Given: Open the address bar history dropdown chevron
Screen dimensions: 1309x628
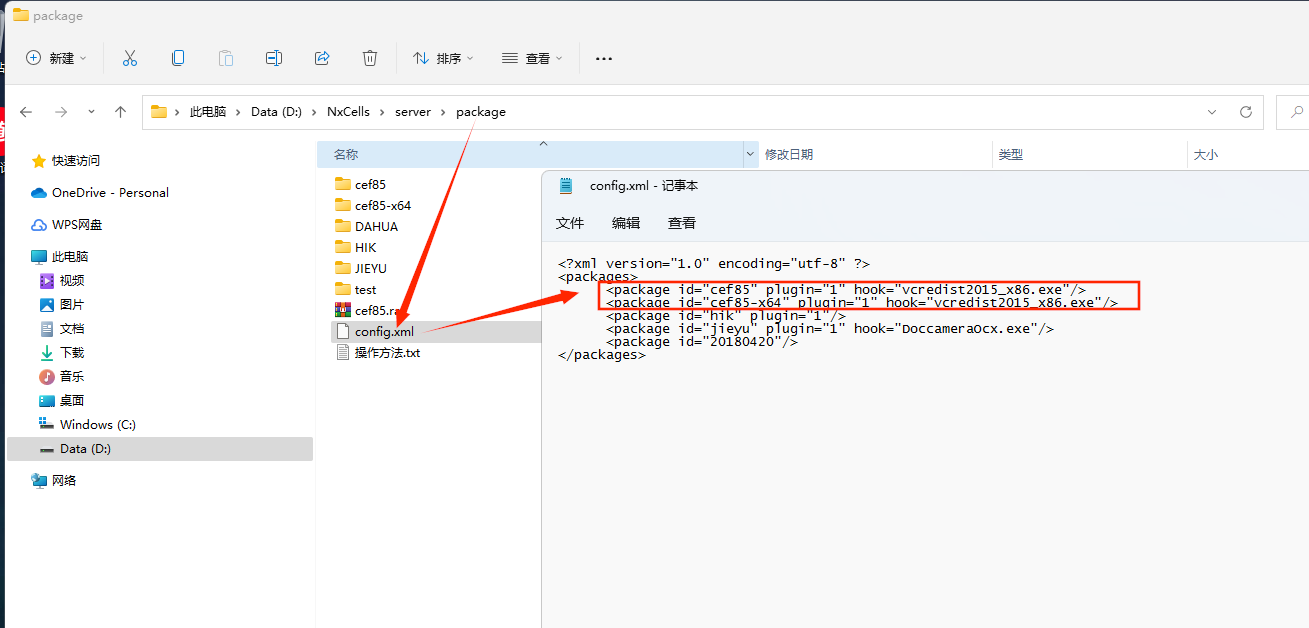Looking at the screenshot, I should (x=1212, y=112).
